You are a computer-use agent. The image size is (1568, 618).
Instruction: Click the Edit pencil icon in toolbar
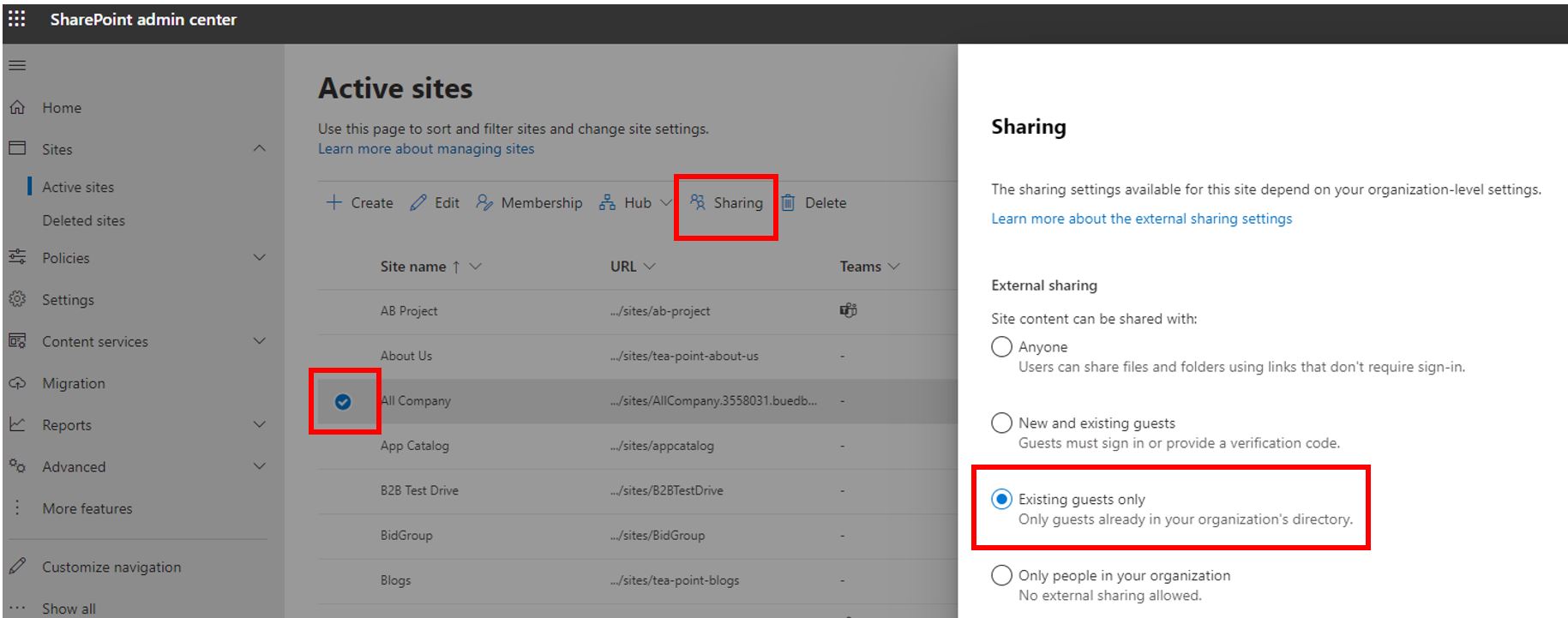point(418,202)
